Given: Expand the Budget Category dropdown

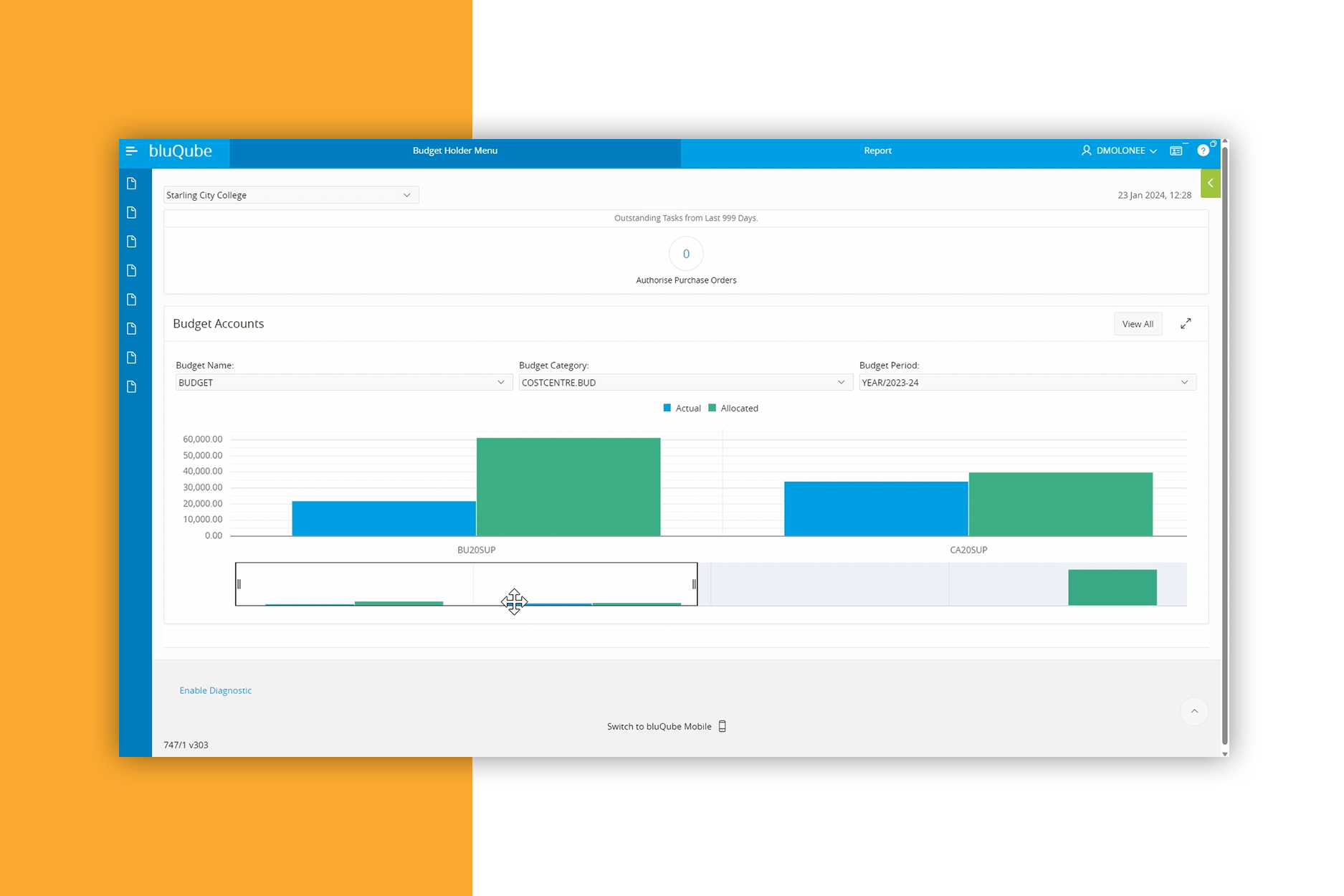Looking at the screenshot, I should pyautogui.click(x=685, y=383).
